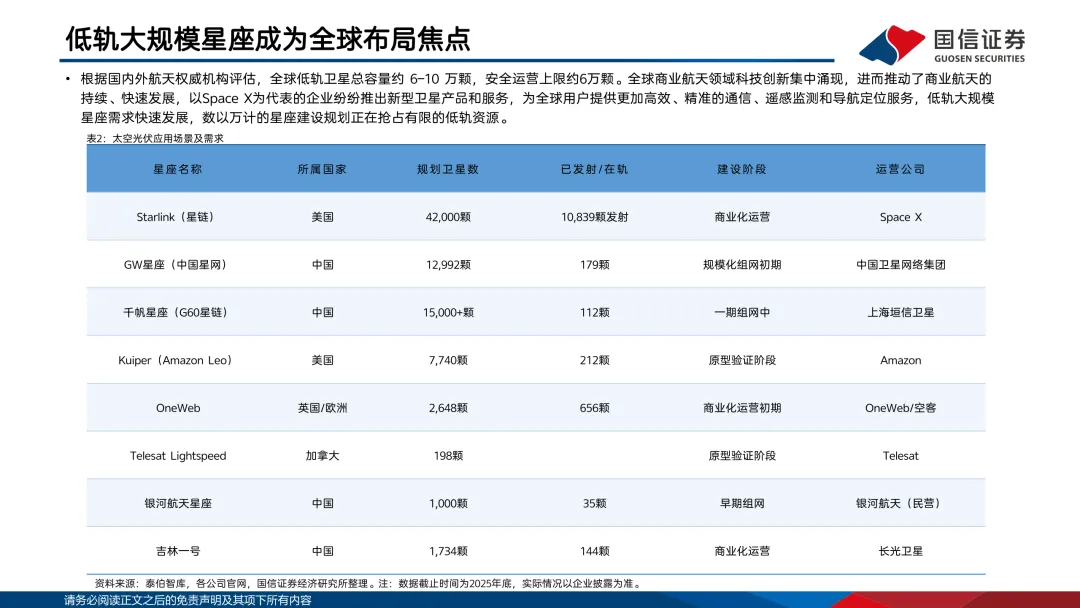Select the 656颗 cell

594,408
